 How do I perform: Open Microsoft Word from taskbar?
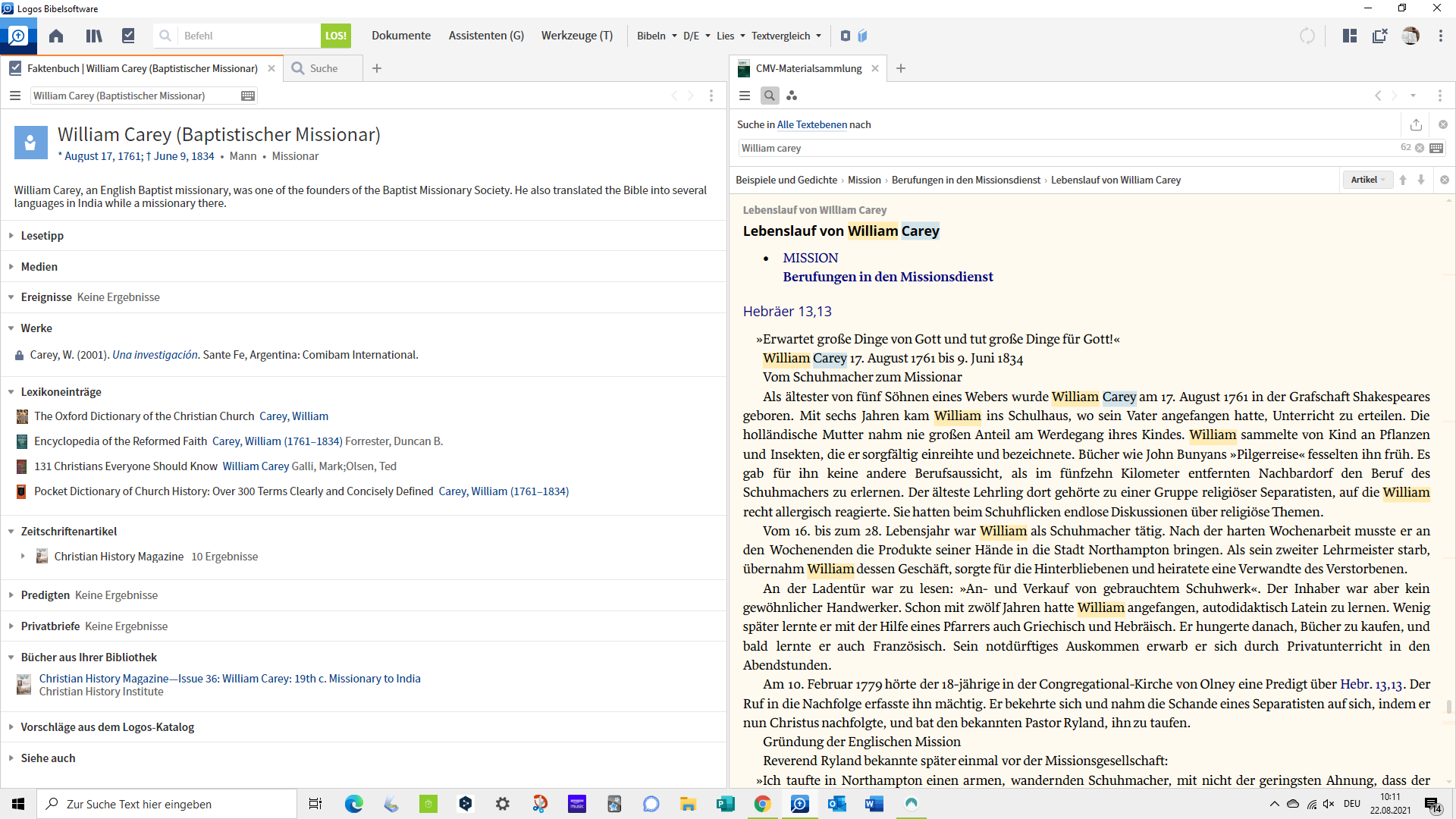coord(874,804)
